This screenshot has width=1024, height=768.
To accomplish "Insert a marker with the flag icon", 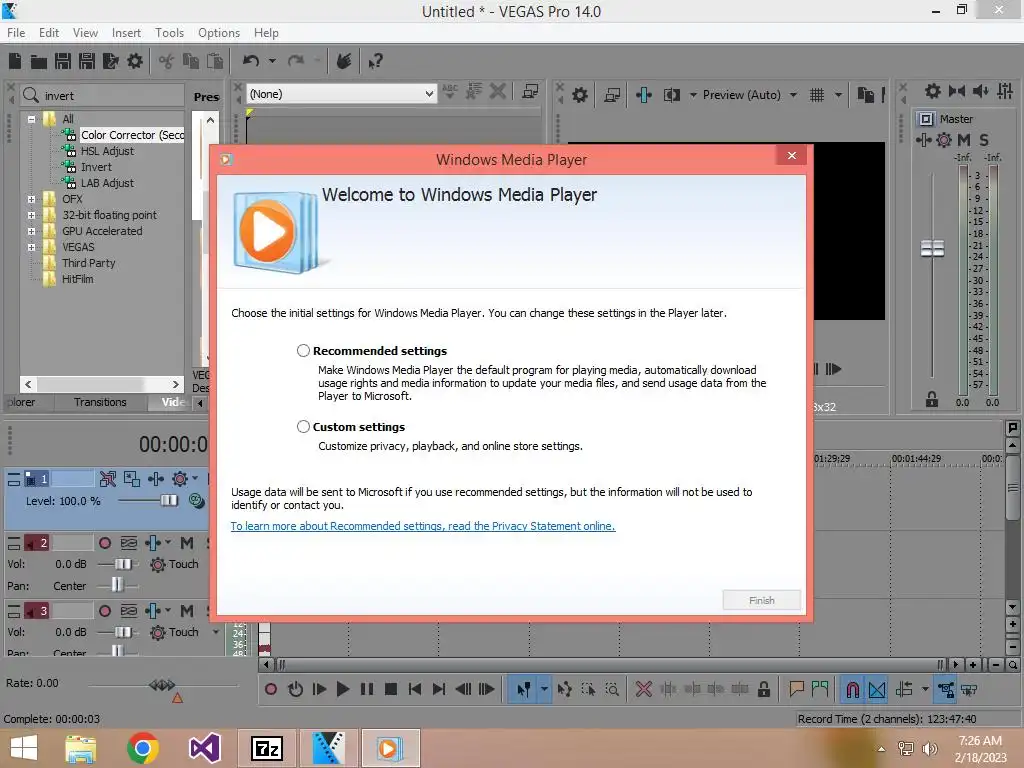I will (x=796, y=690).
